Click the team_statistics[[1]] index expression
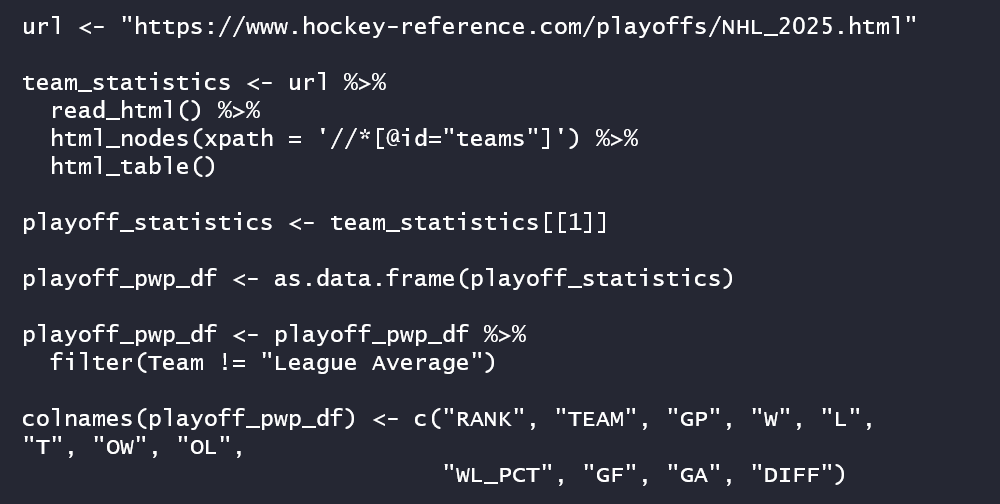1000x504 pixels. pos(469,223)
